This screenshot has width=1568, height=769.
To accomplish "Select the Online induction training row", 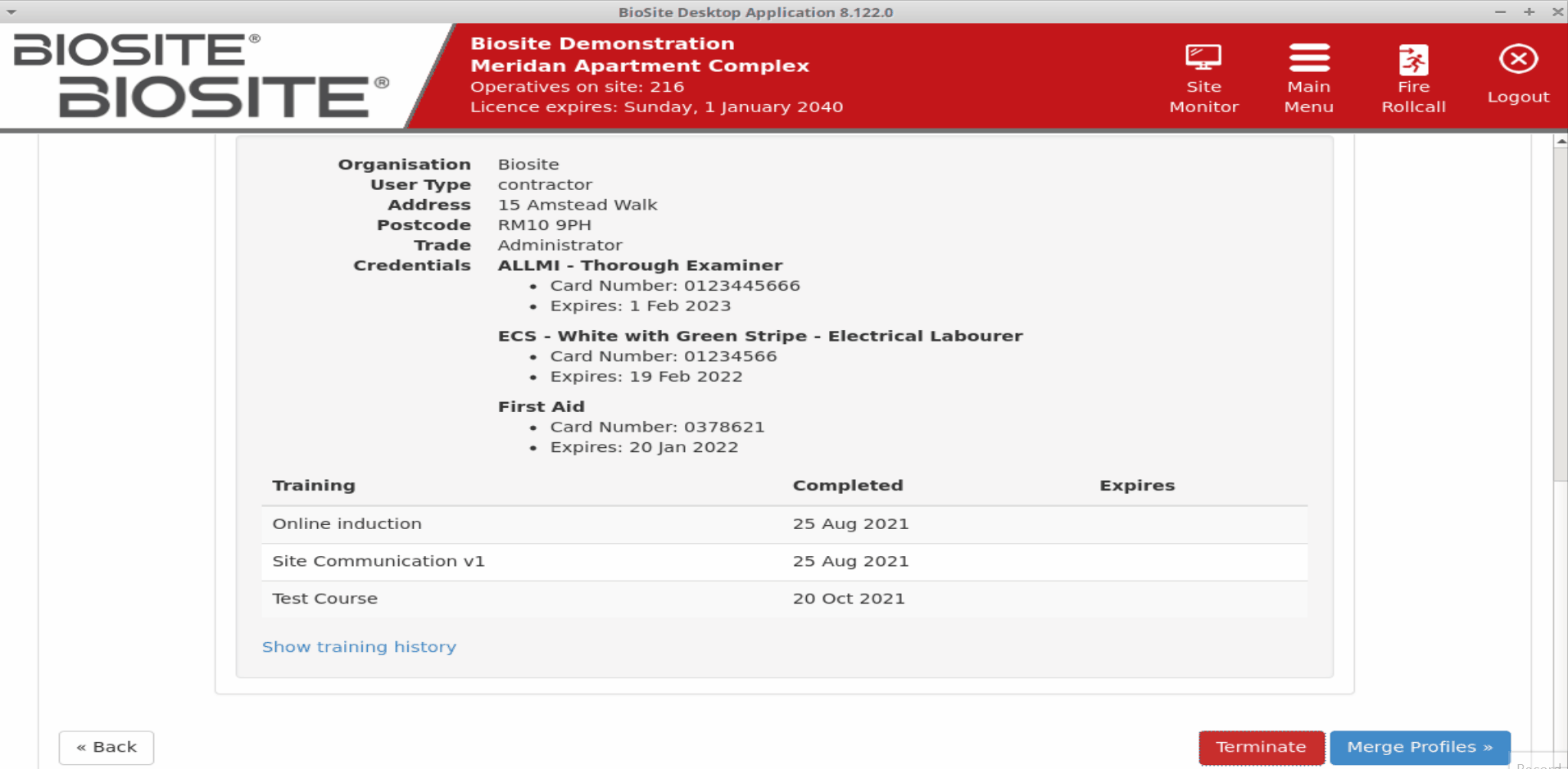I will [x=784, y=524].
